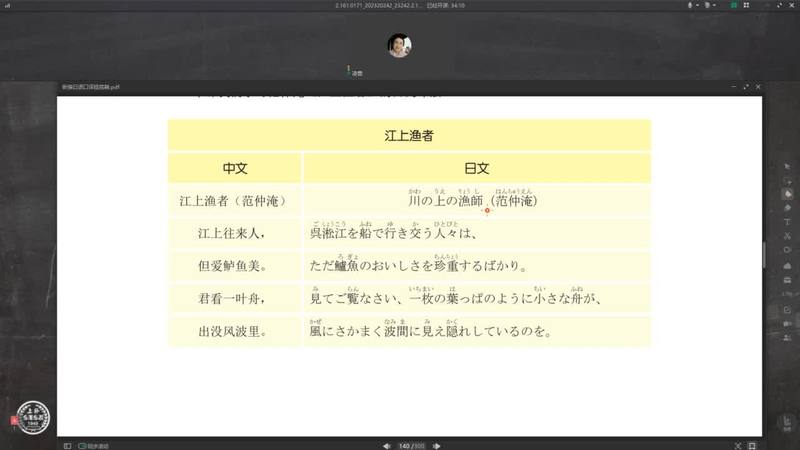Click the page number field showing 140
800x450 pixels.
pos(404,445)
